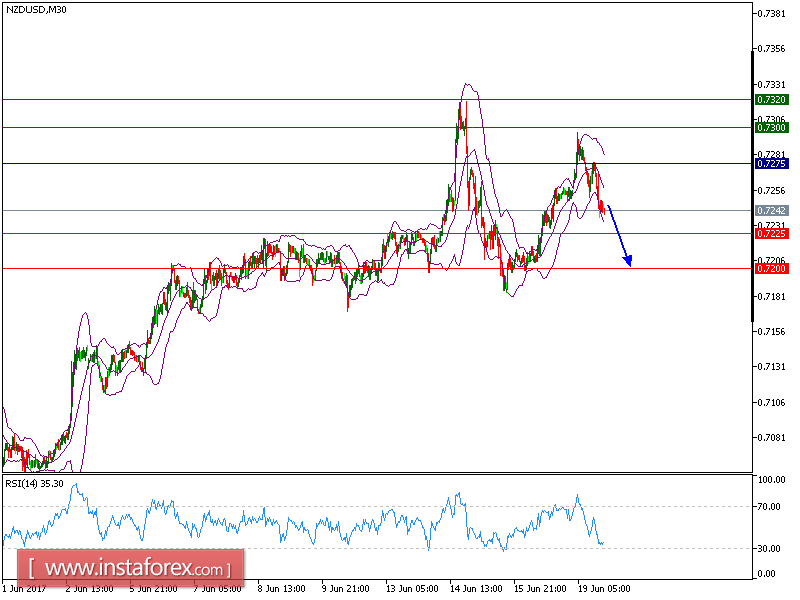Image resolution: width=800 pixels, height=600 pixels.
Task: Click the green 0.7300 resistance price tag
Action: [771, 128]
